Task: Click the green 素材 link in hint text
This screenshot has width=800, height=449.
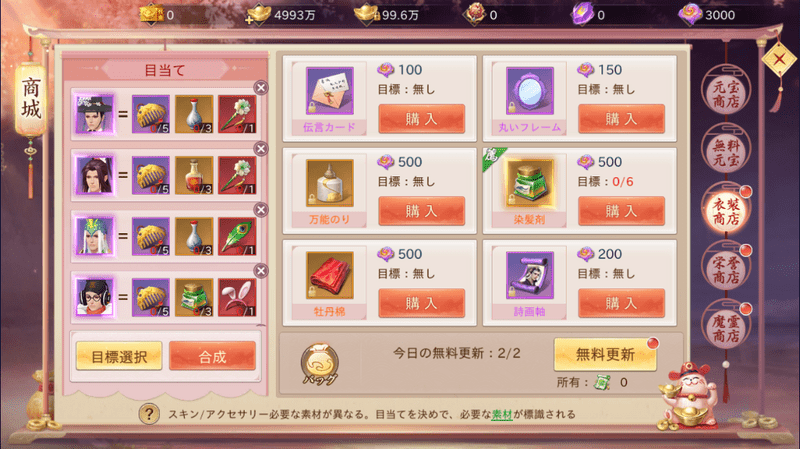Action: pyautogui.click(x=502, y=414)
